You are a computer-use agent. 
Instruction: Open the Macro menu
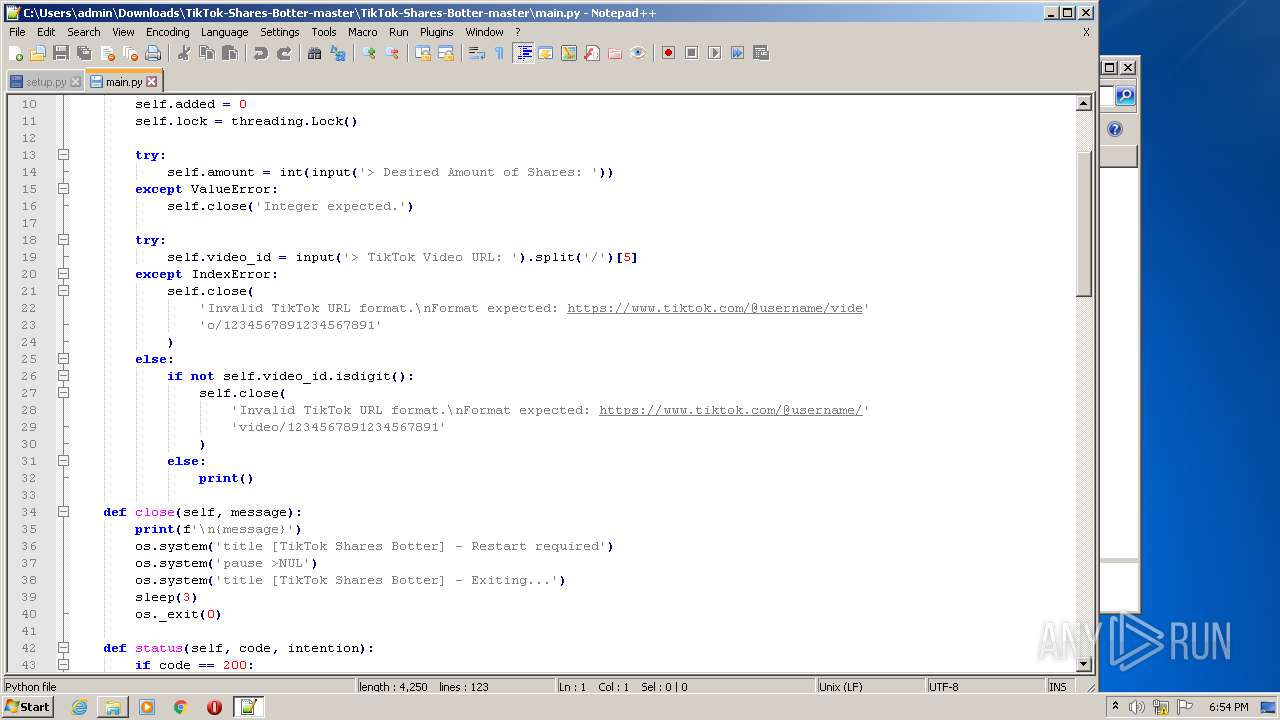coord(362,32)
